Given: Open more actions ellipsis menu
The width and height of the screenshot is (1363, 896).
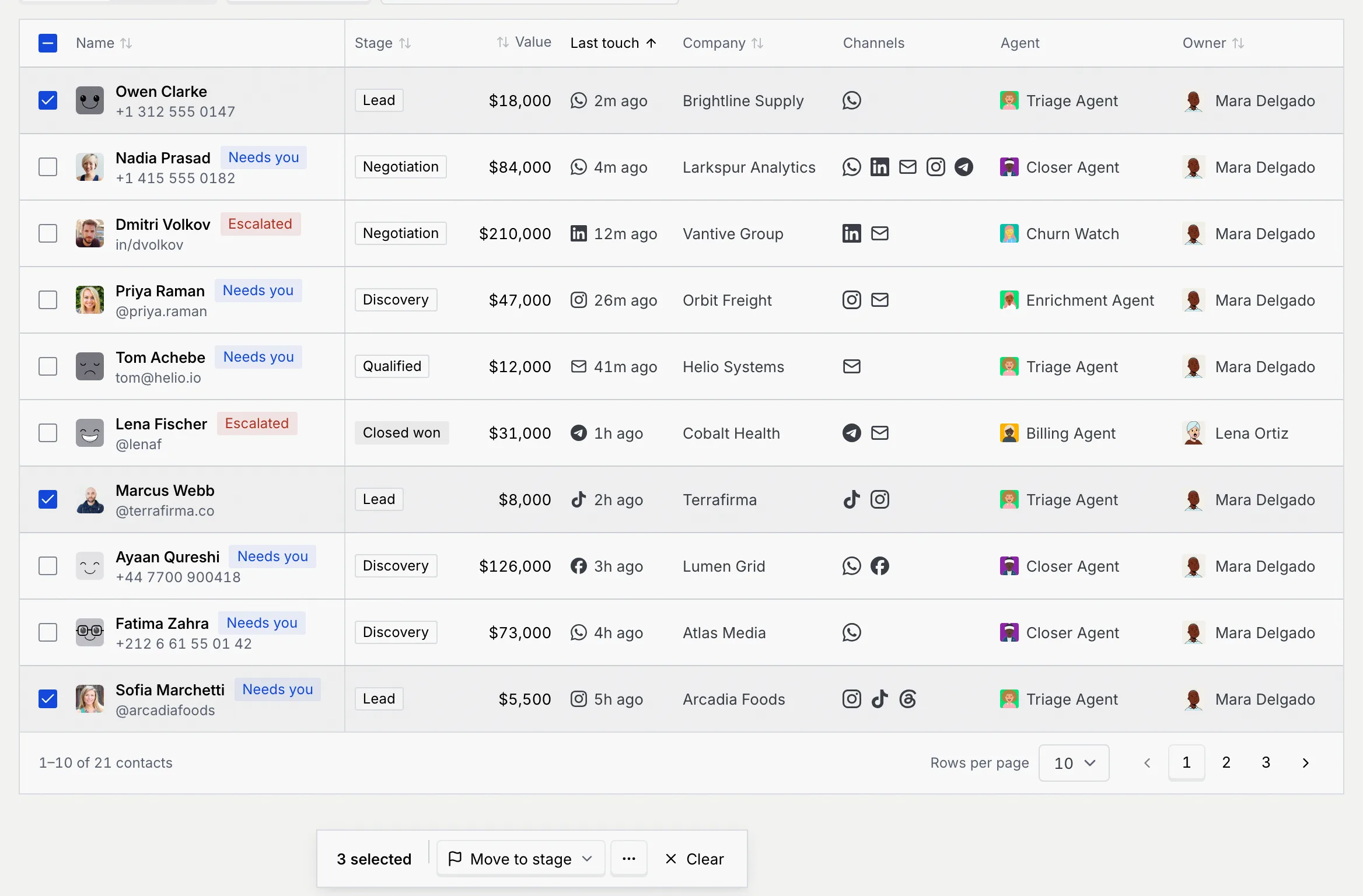Looking at the screenshot, I should tap(628, 859).
